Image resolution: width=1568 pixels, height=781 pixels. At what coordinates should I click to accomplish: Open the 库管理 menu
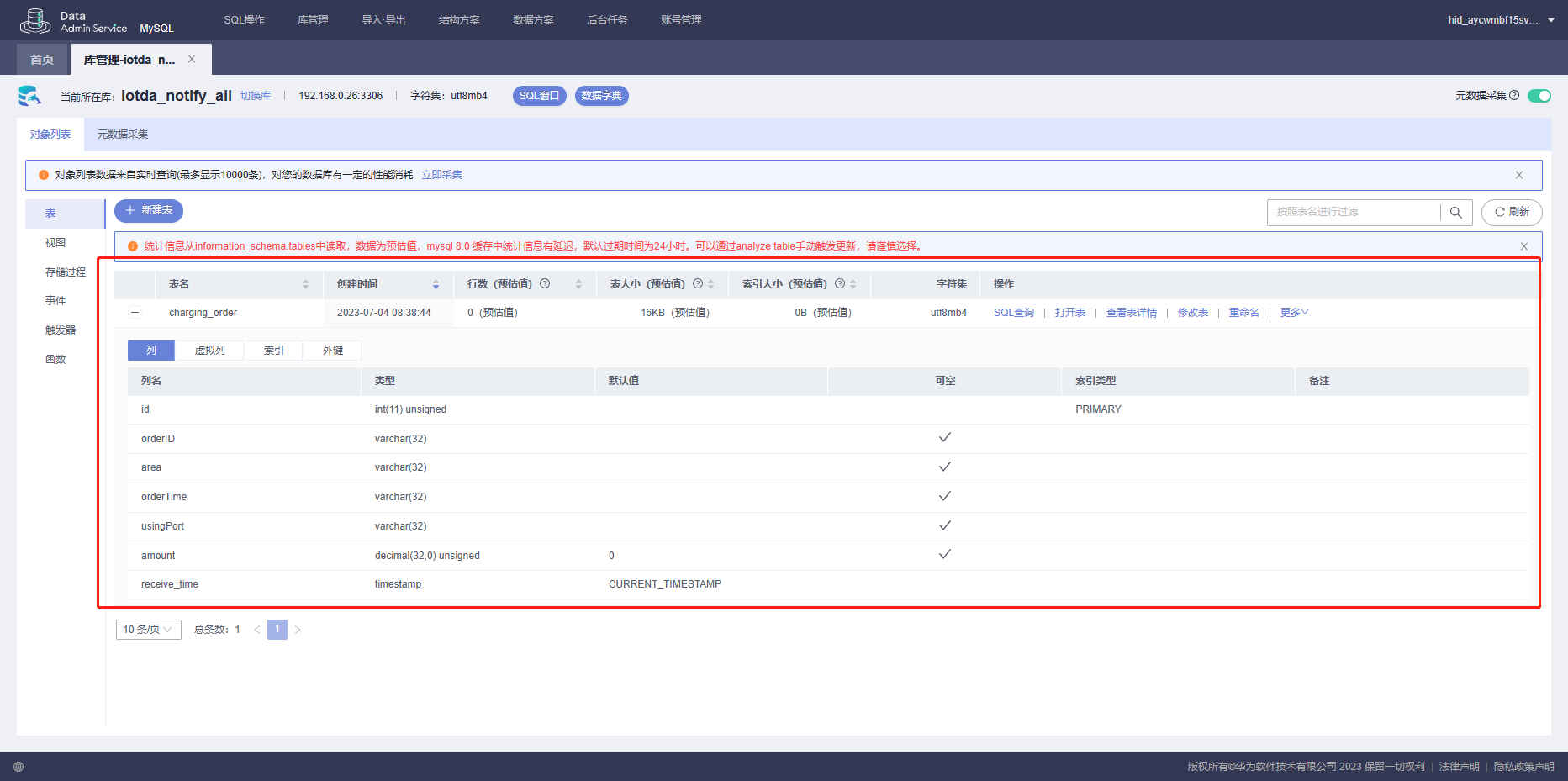pyautogui.click(x=313, y=20)
